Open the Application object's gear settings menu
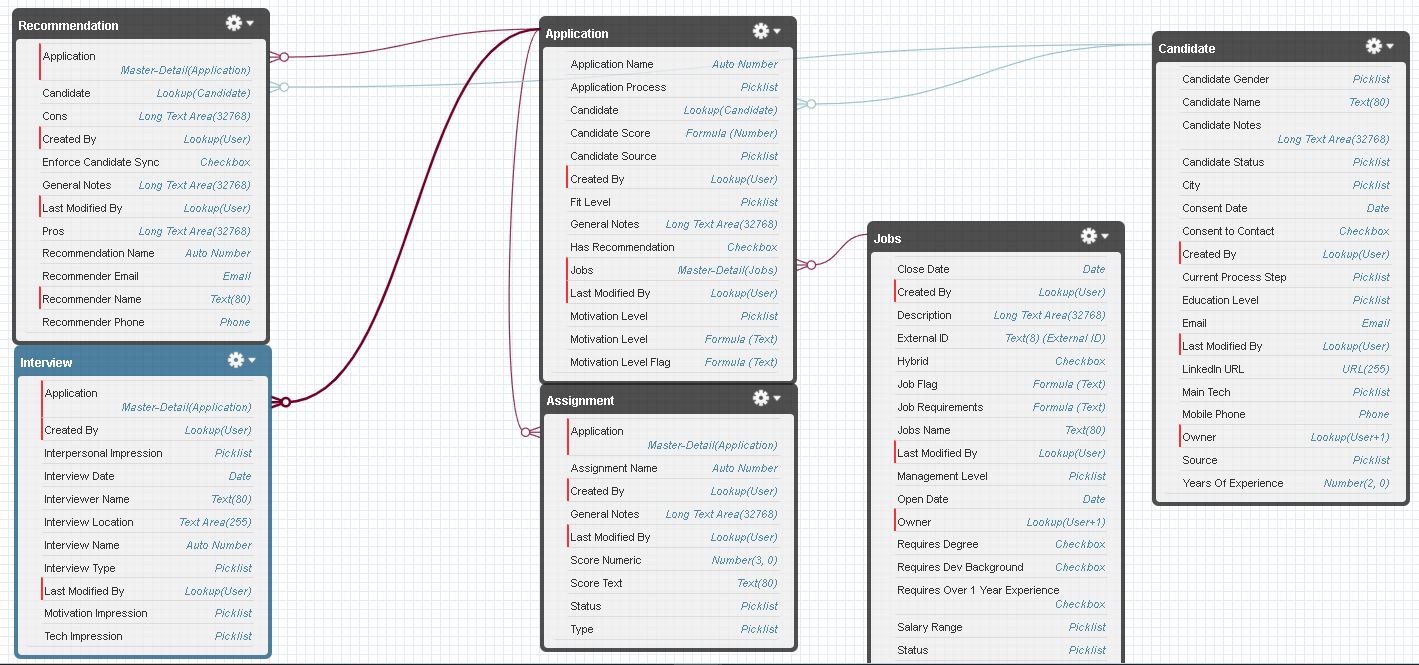 point(766,32)
